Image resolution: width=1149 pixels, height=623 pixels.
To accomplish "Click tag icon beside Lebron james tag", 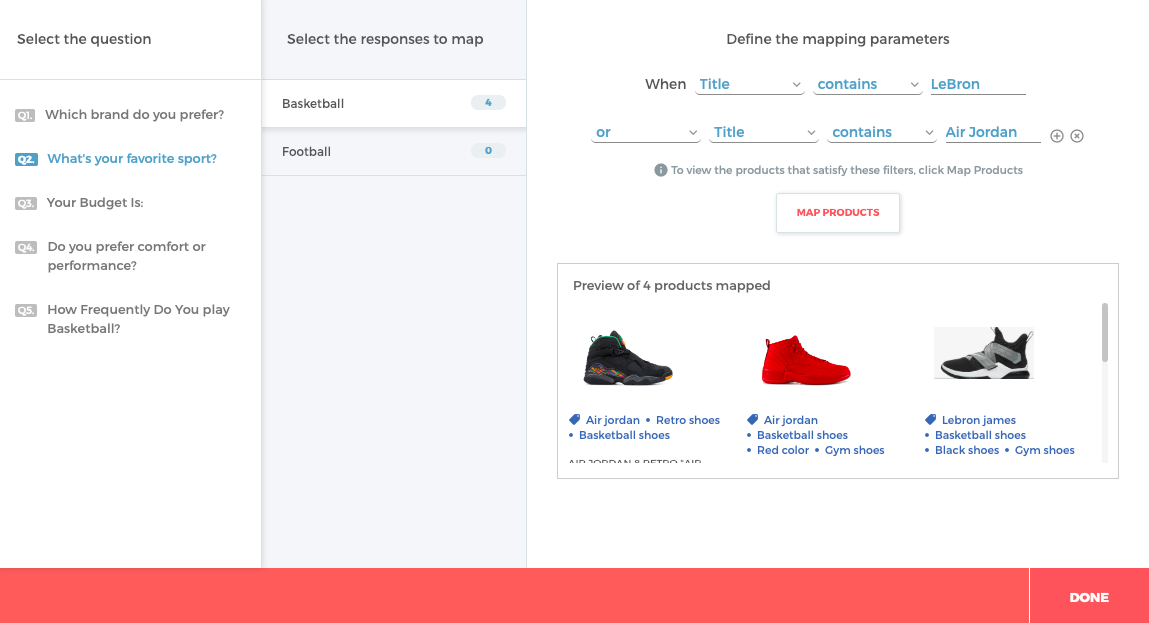I will click(931, 420).
